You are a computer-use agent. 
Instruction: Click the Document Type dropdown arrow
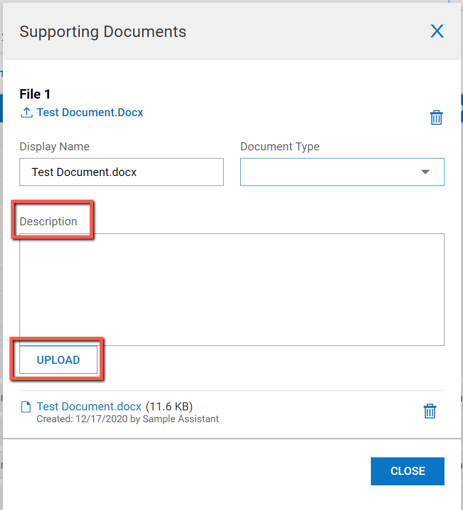tap(425, 172)
